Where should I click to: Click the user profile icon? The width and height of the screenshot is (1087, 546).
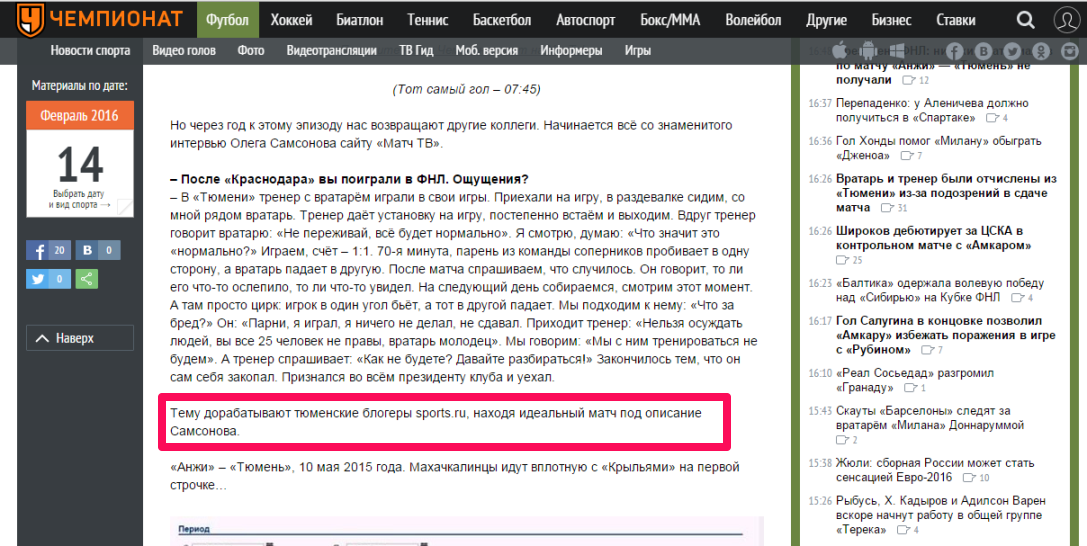click(x=1060, y=20)
